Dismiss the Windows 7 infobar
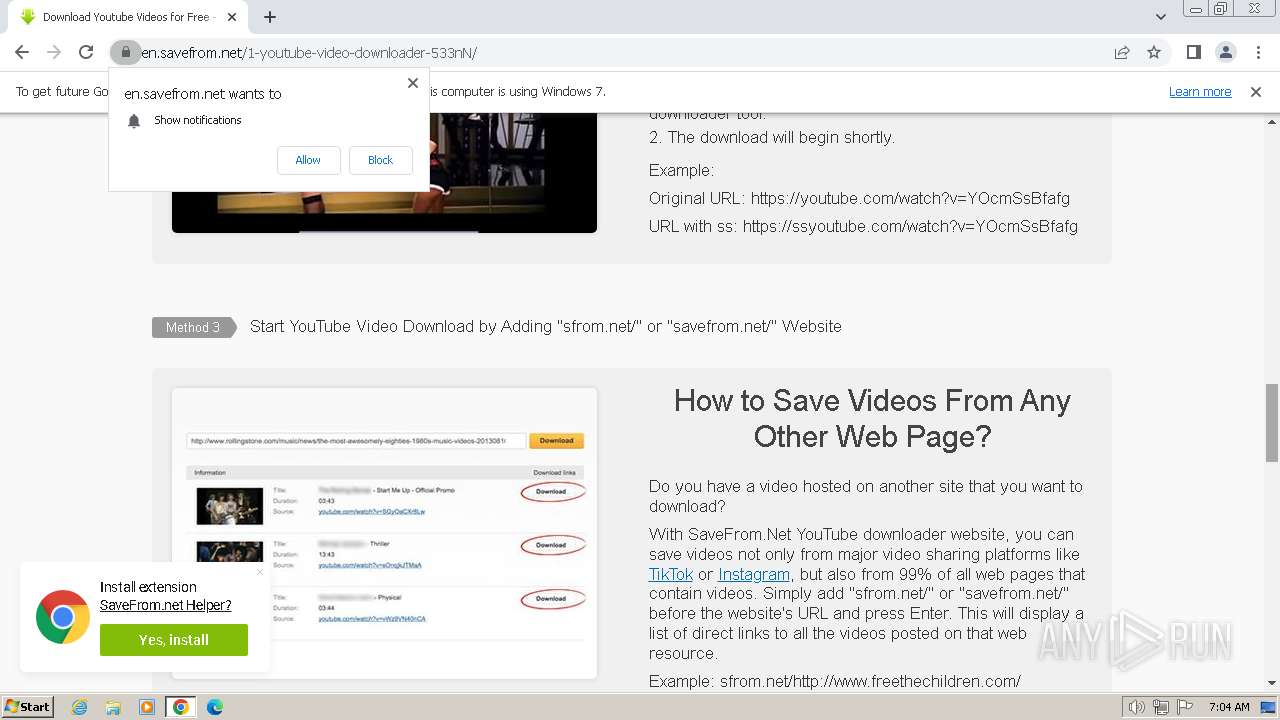This screenshot has height=720, width=1280. [1256, 91]
